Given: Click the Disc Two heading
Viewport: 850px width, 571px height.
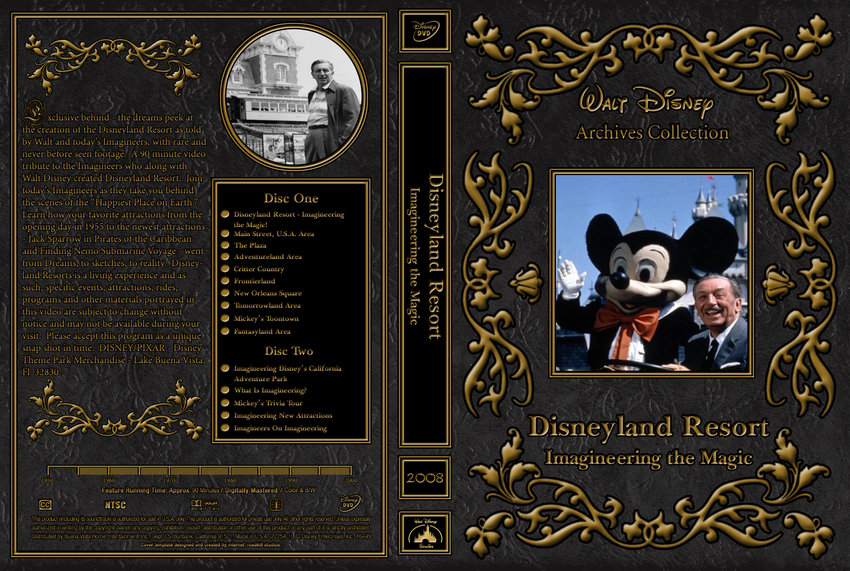Looking at the screenshot, I should [x=288, y=351].
